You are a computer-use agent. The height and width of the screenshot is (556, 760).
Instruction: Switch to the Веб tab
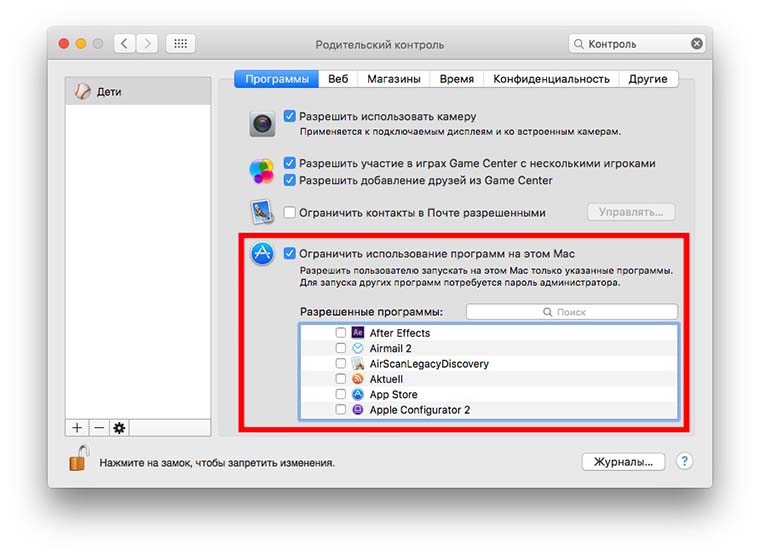[338, 79]
